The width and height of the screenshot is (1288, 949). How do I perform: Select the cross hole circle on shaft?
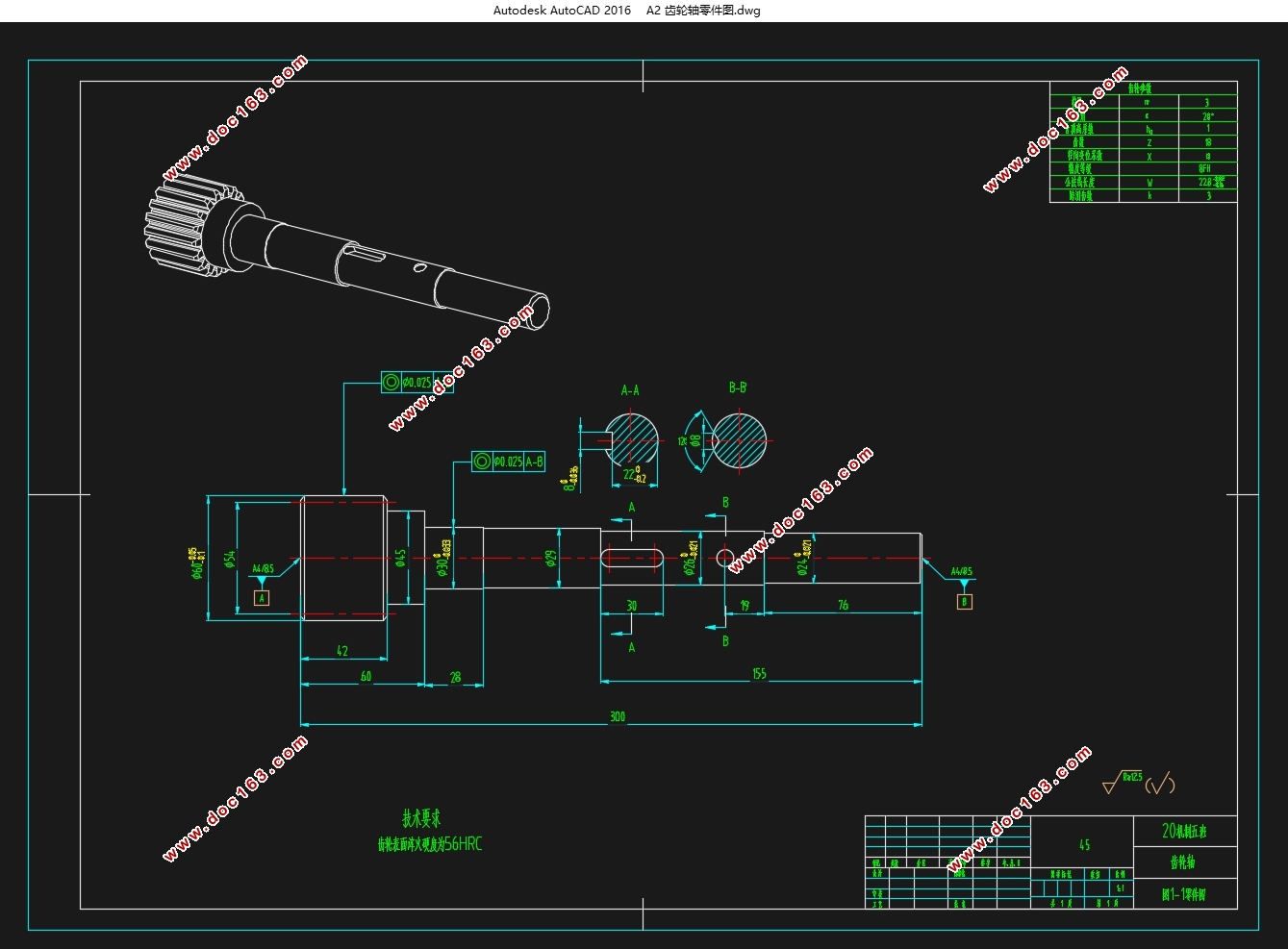(724, 558)
